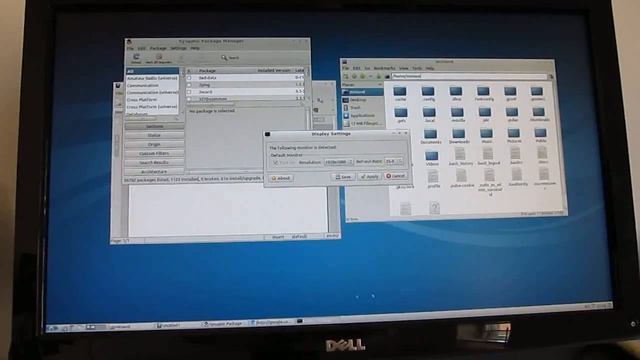Viewport: 640px width, 360px height.
Task: Click the Untitled window taskbar entry
Action: click(x=168, y=325)
